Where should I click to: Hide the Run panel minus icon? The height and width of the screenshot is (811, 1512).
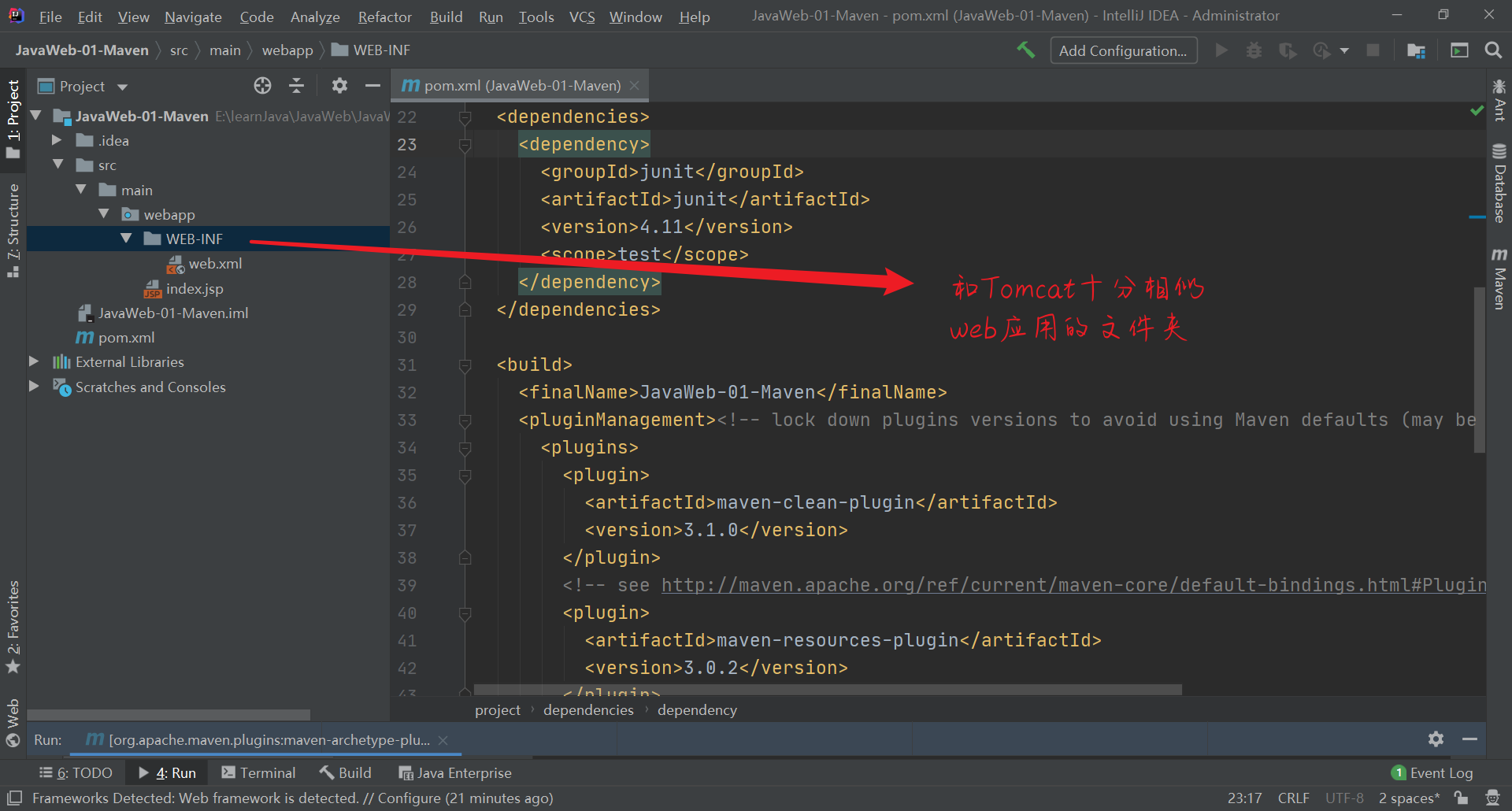[x=1469, y=739]
